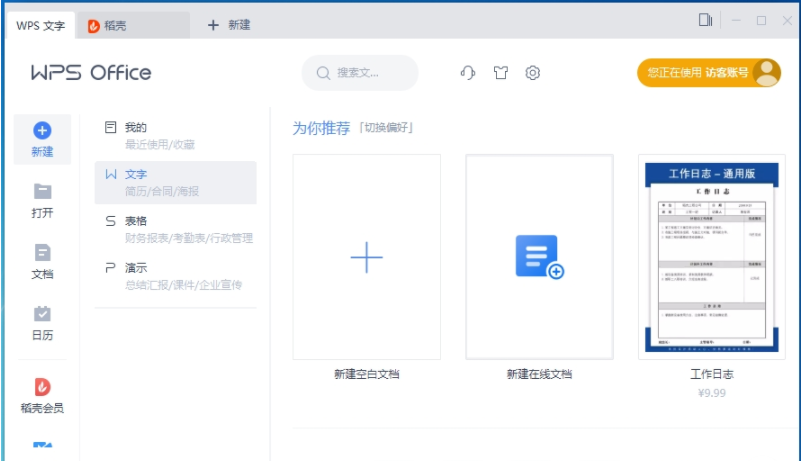
Task: Click 简历/合同/海报 subtitle text
Action: point(162,191)
